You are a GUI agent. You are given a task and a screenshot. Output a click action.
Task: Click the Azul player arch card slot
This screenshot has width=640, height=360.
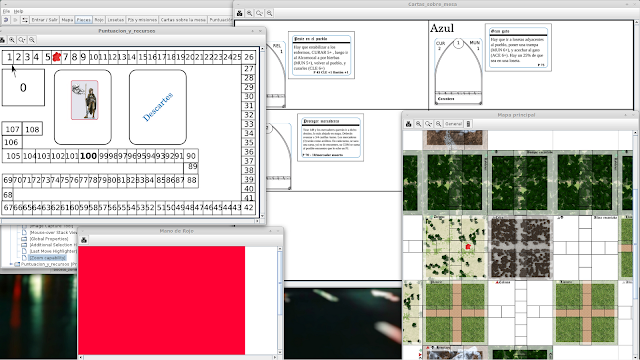(458, 71)
